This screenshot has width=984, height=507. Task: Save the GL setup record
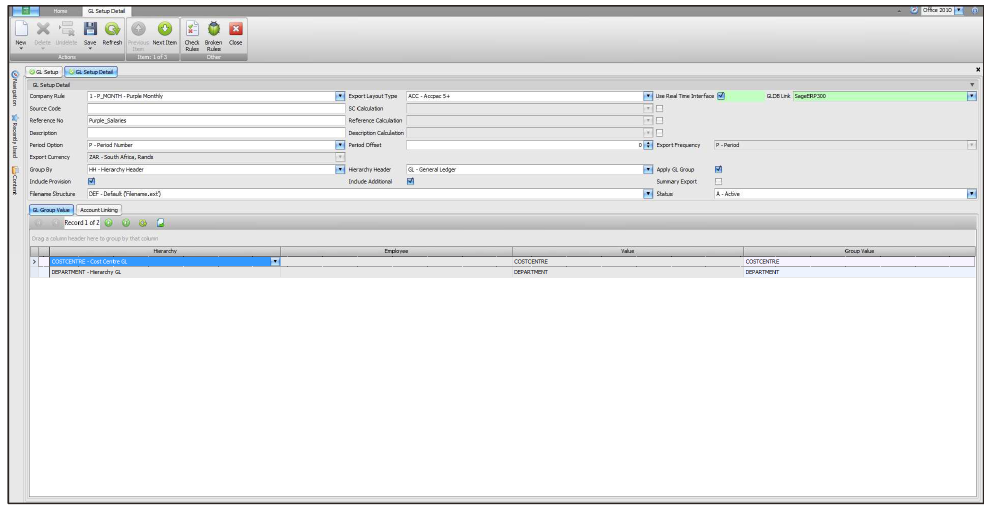(90, 28)
